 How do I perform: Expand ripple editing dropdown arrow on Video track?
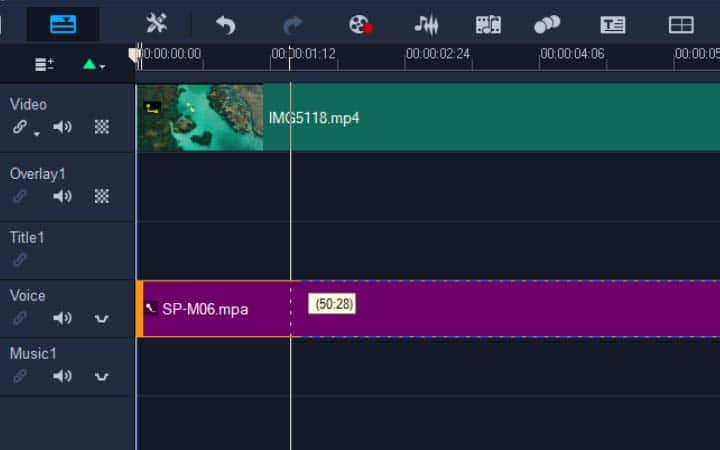coord(37,134)
